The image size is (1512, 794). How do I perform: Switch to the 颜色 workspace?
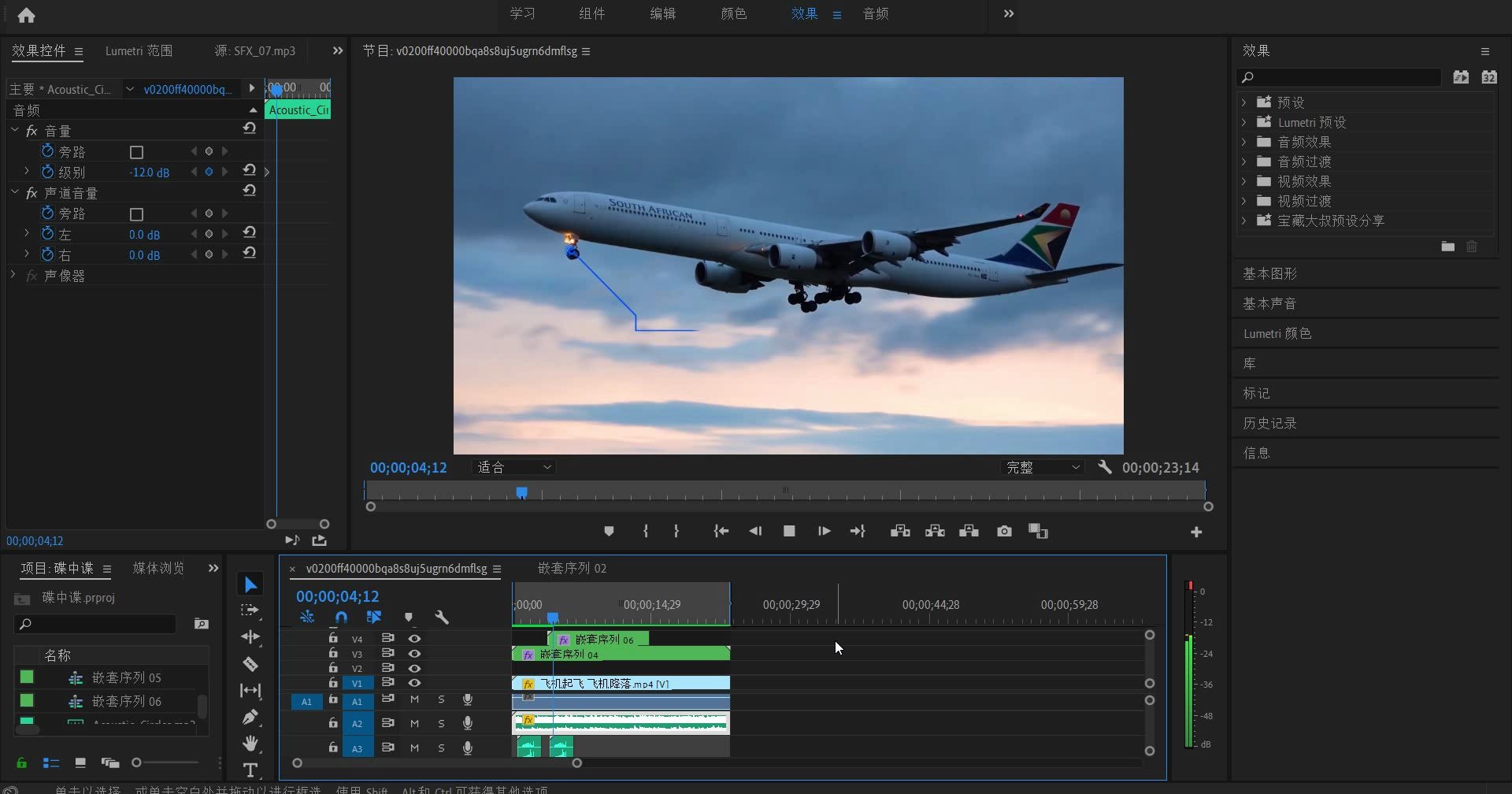[x=734, y=14]
